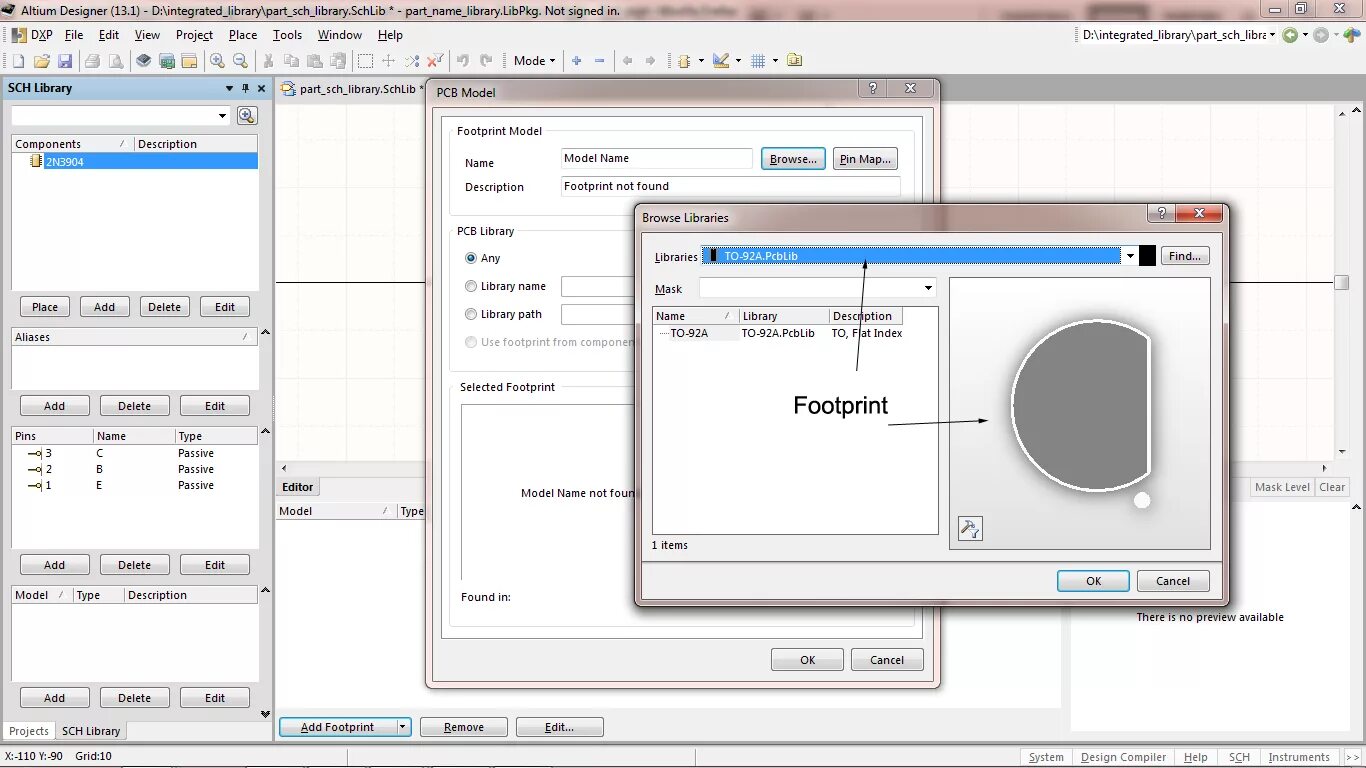Viewport: 1366px width, 768px height.
Task: Click the help question mark in Browse Libraries
Action: tap(1160, 214)
